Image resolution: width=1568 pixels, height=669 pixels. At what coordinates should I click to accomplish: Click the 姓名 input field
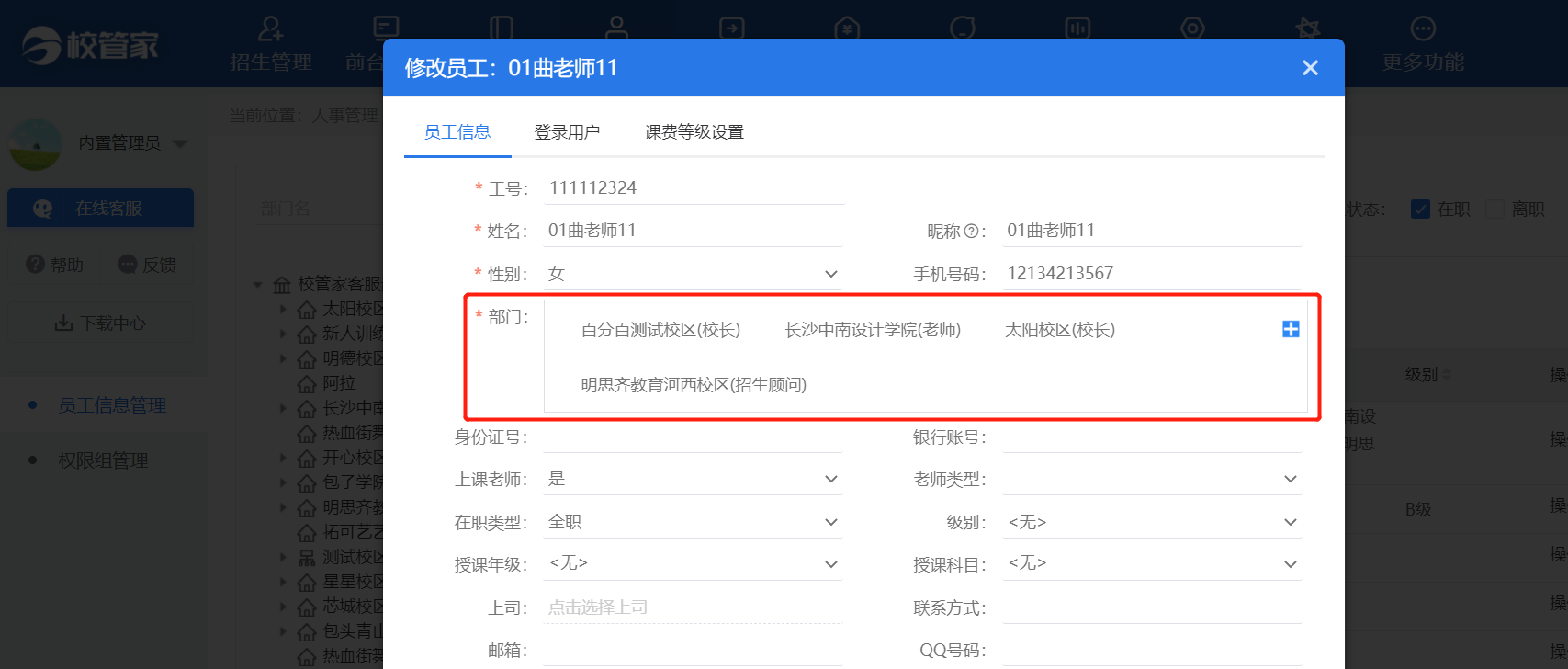click(694, 231)
